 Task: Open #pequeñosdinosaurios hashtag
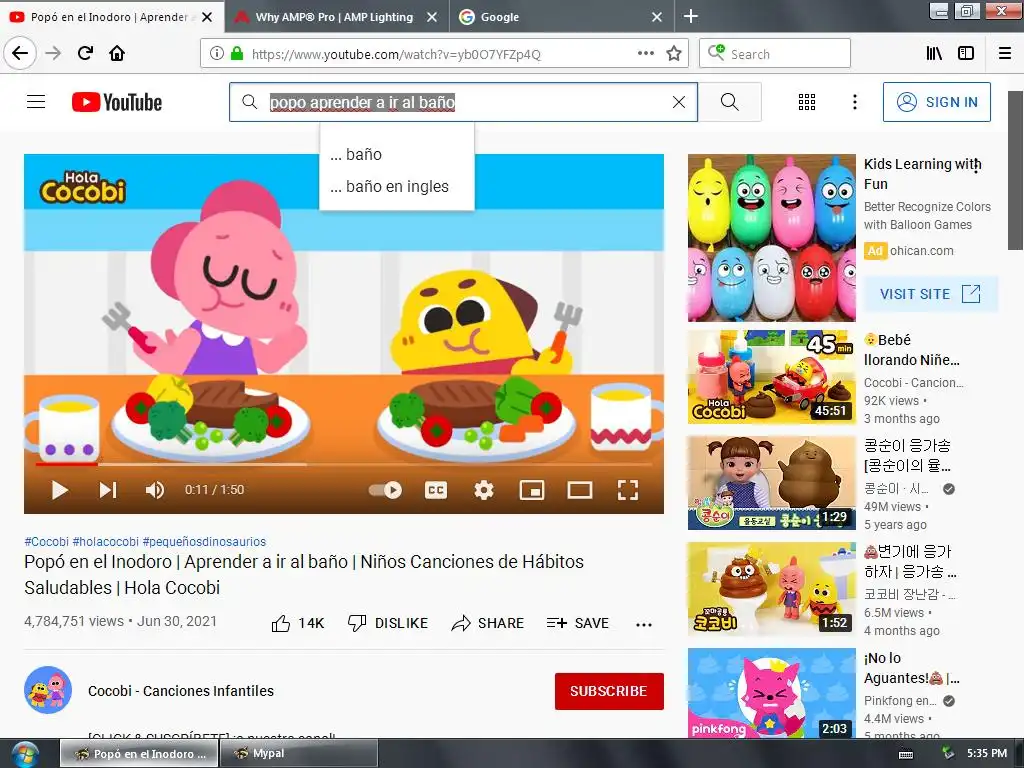tap(204, 541)
